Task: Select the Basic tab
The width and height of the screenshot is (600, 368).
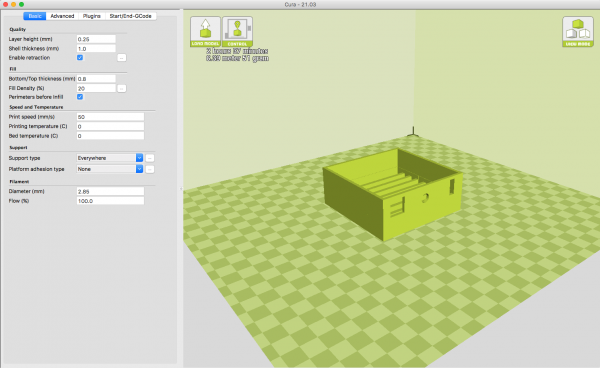Action: pos(35,16)
